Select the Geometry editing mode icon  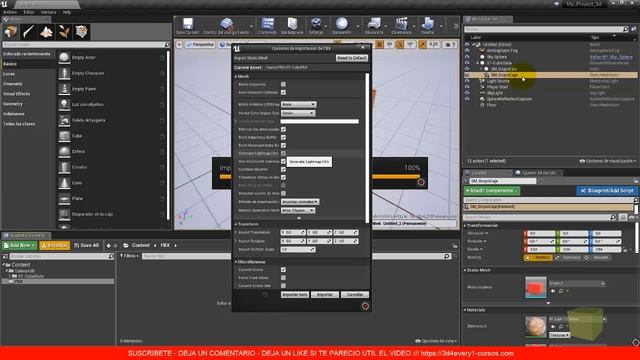pyautogui.click(x=82, y=31)
